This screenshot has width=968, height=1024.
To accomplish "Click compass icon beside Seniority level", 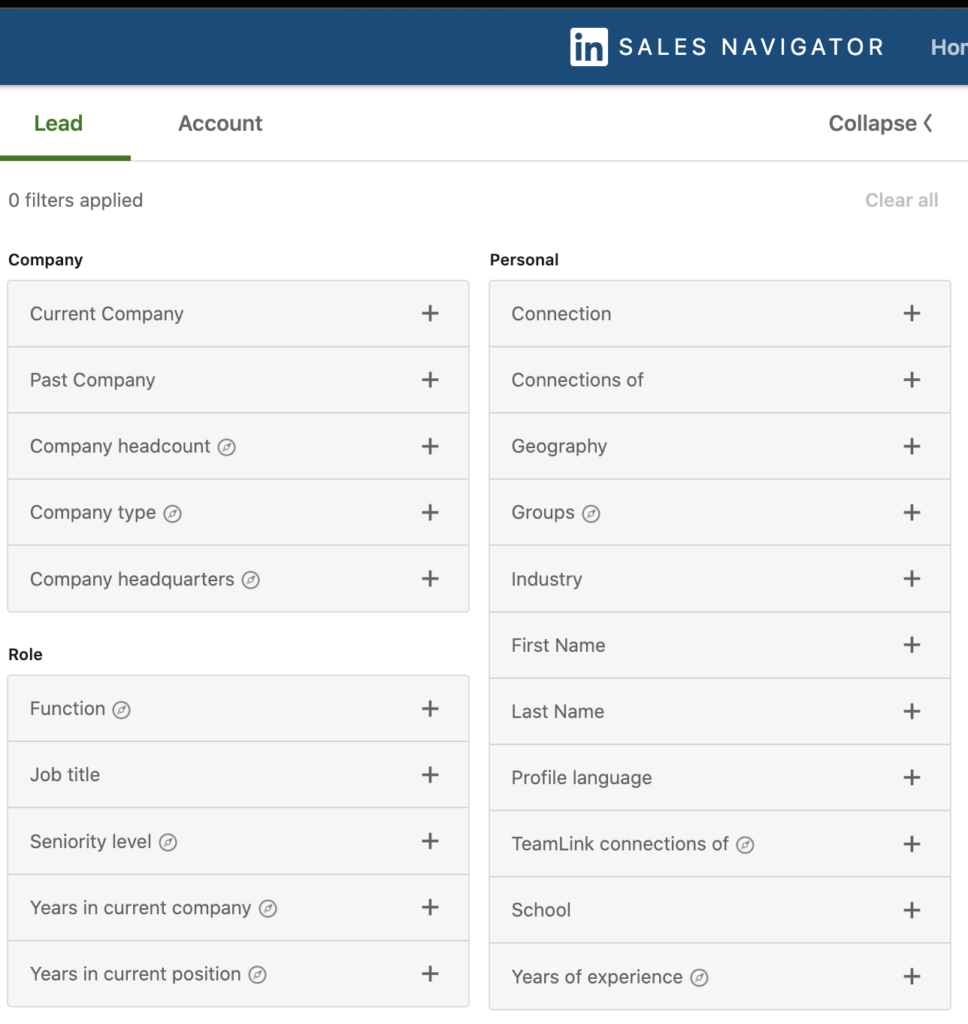I will tap(168, 842).
